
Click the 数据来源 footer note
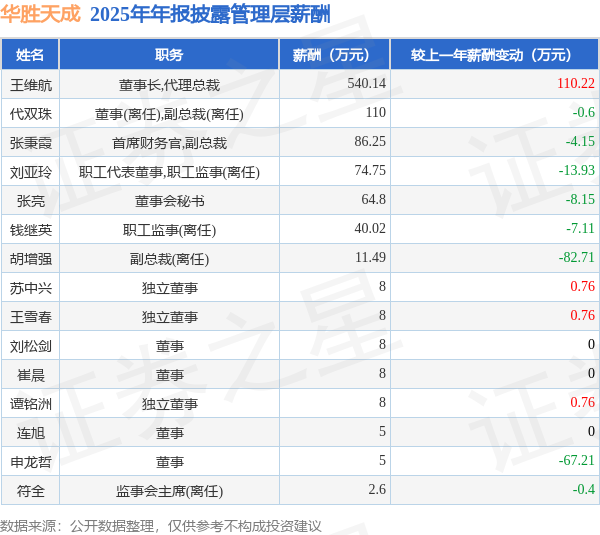click(161, 527)
